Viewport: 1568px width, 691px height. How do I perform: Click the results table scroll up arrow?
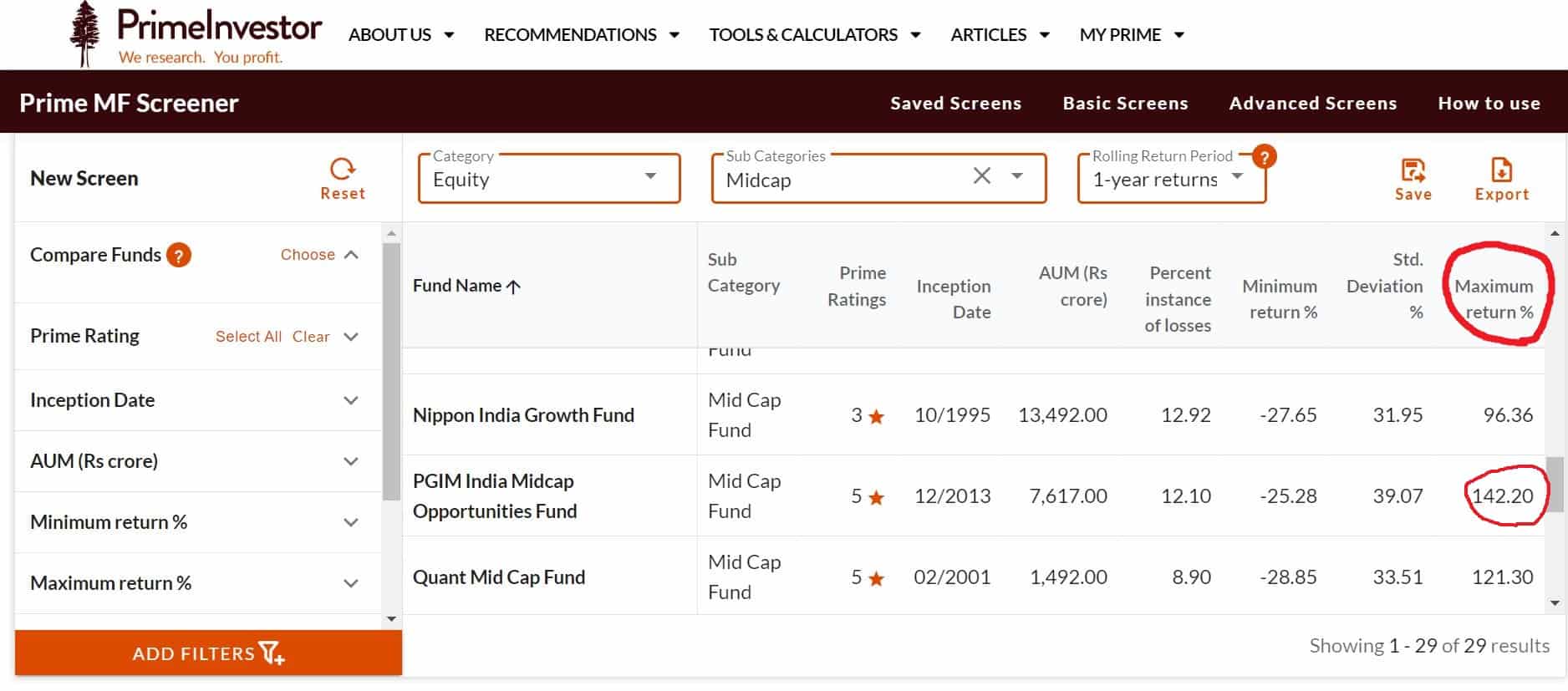pyautogui.click(x=1555, y=233)
